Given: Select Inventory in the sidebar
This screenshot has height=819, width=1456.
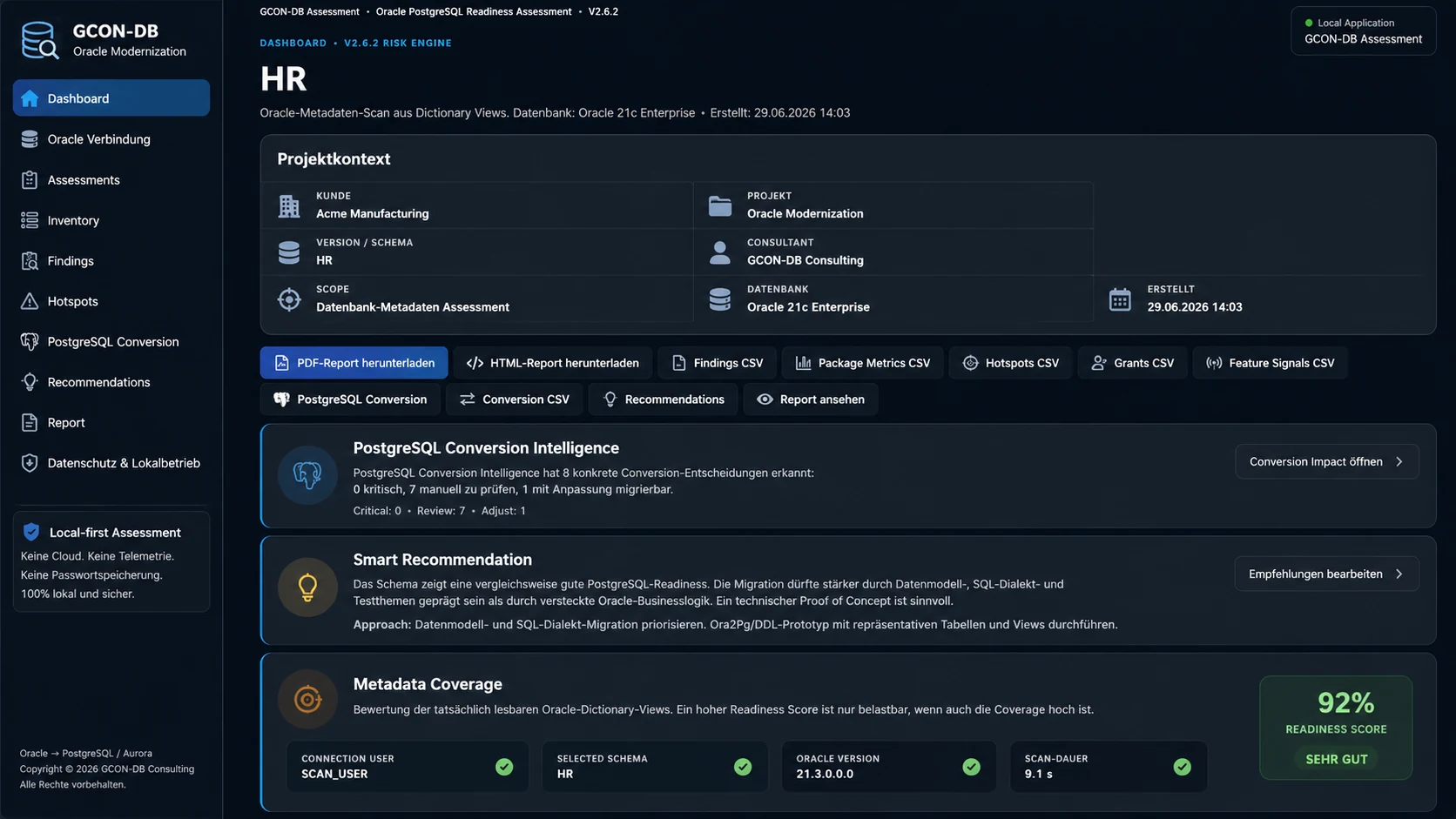Looking at the screenshot, I should click(x=111, y=220).
